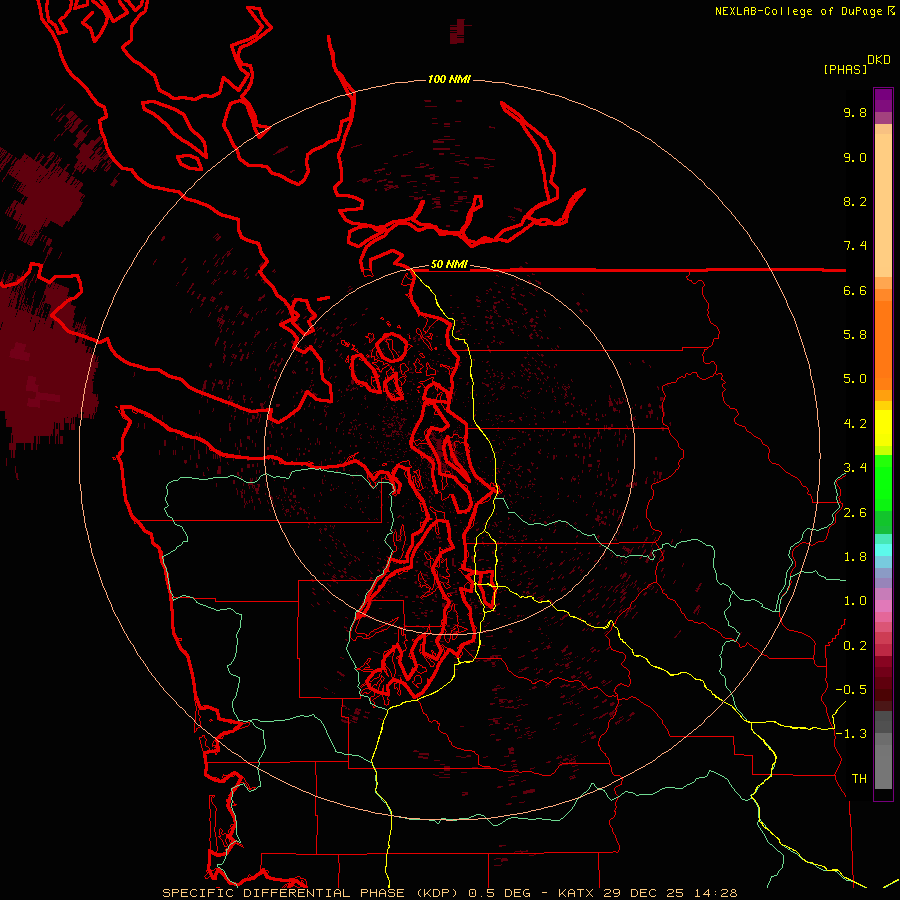This screenshot has width=900, height=900.
Task: Pick the yellow swatch on the color bar
Action: point(883,428)
